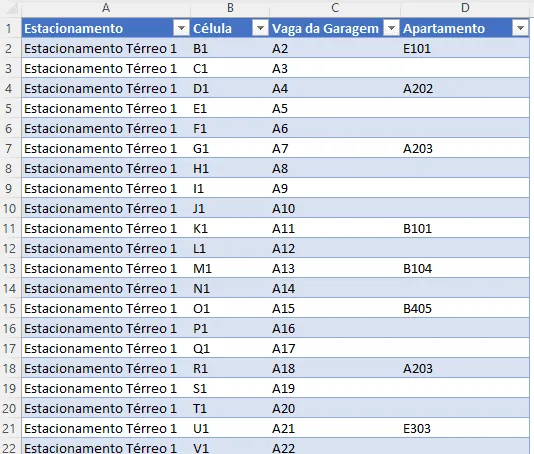Select column A header
The height and width of the screenshot is (454, 534).
[x=106, y=8]
